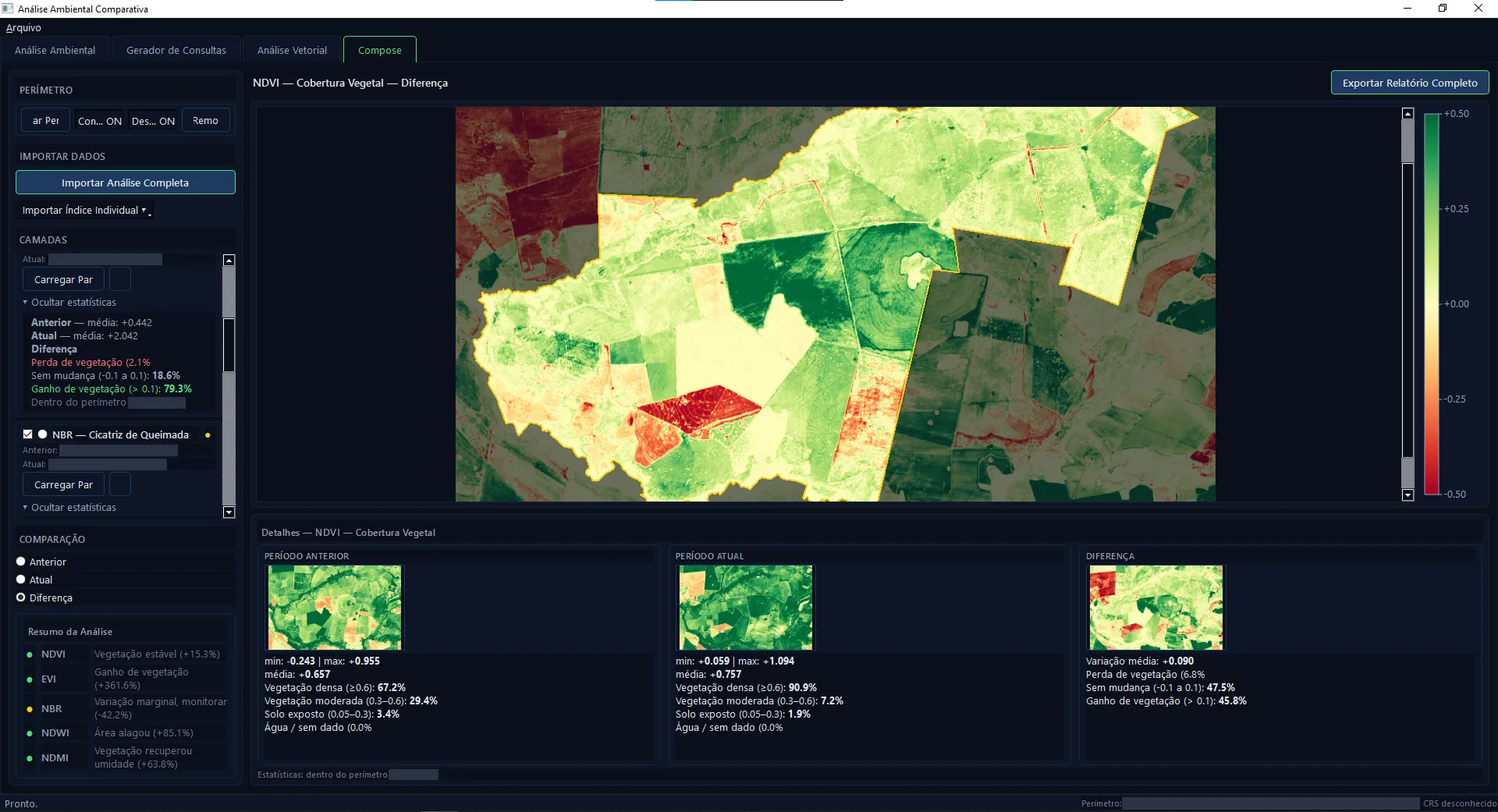Switch to the Gerador de Consultas tab
This screenshot has height=812, width=1498.
point(176,50)
